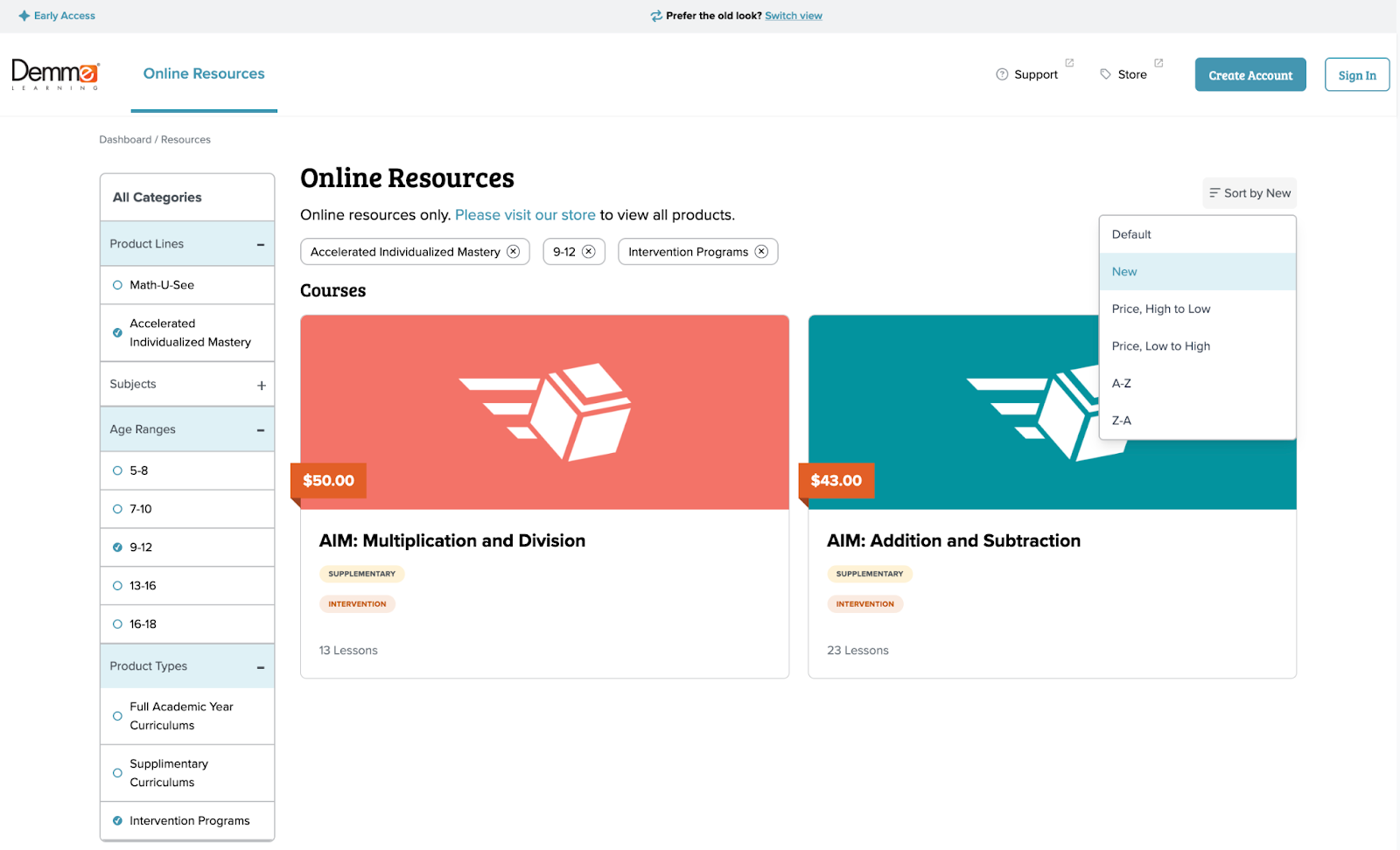Collapse the Product Lines section
The image size is (1400, 850).
point(261,245)
